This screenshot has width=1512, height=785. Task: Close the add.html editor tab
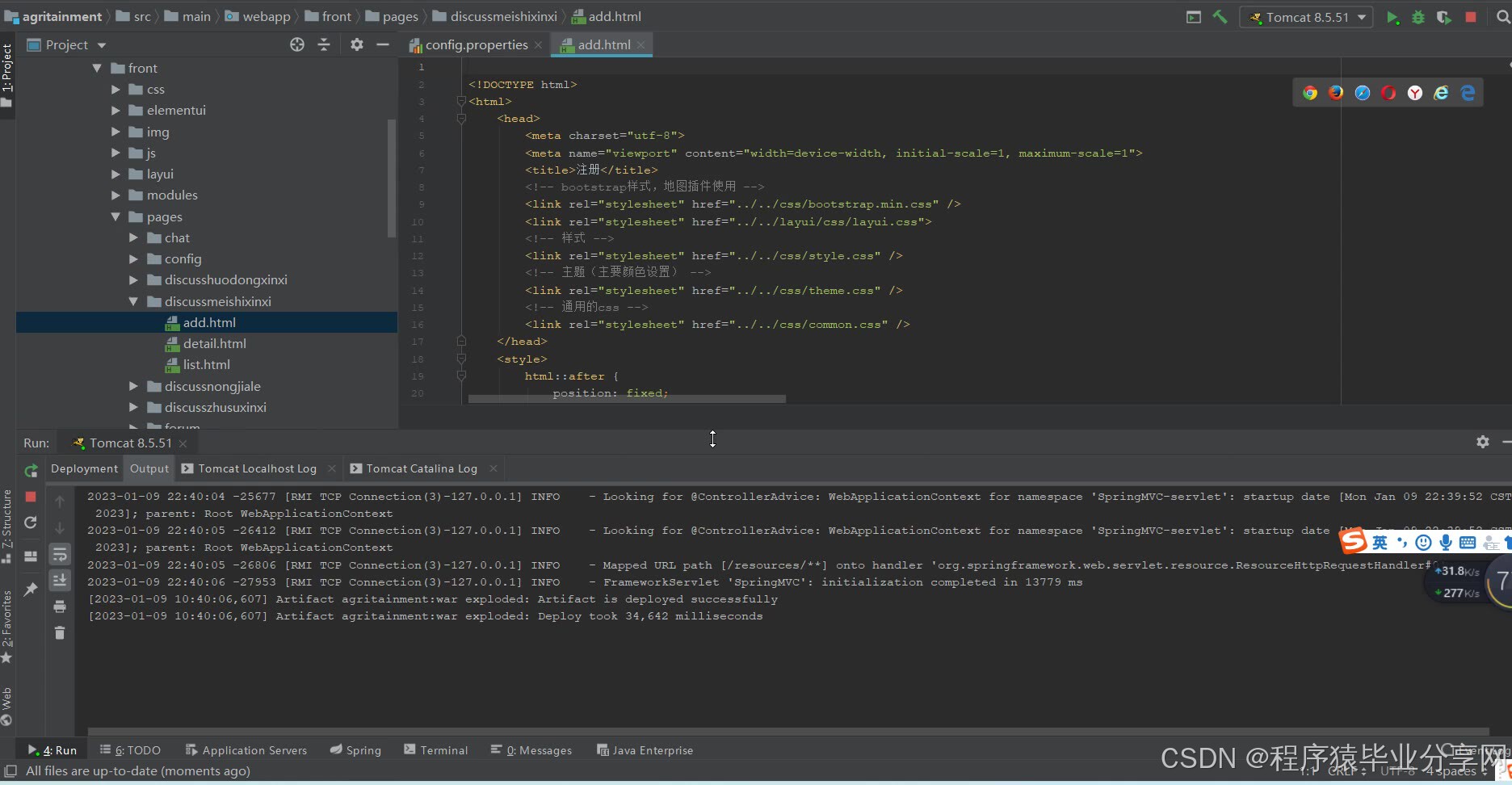coord(640,45)
